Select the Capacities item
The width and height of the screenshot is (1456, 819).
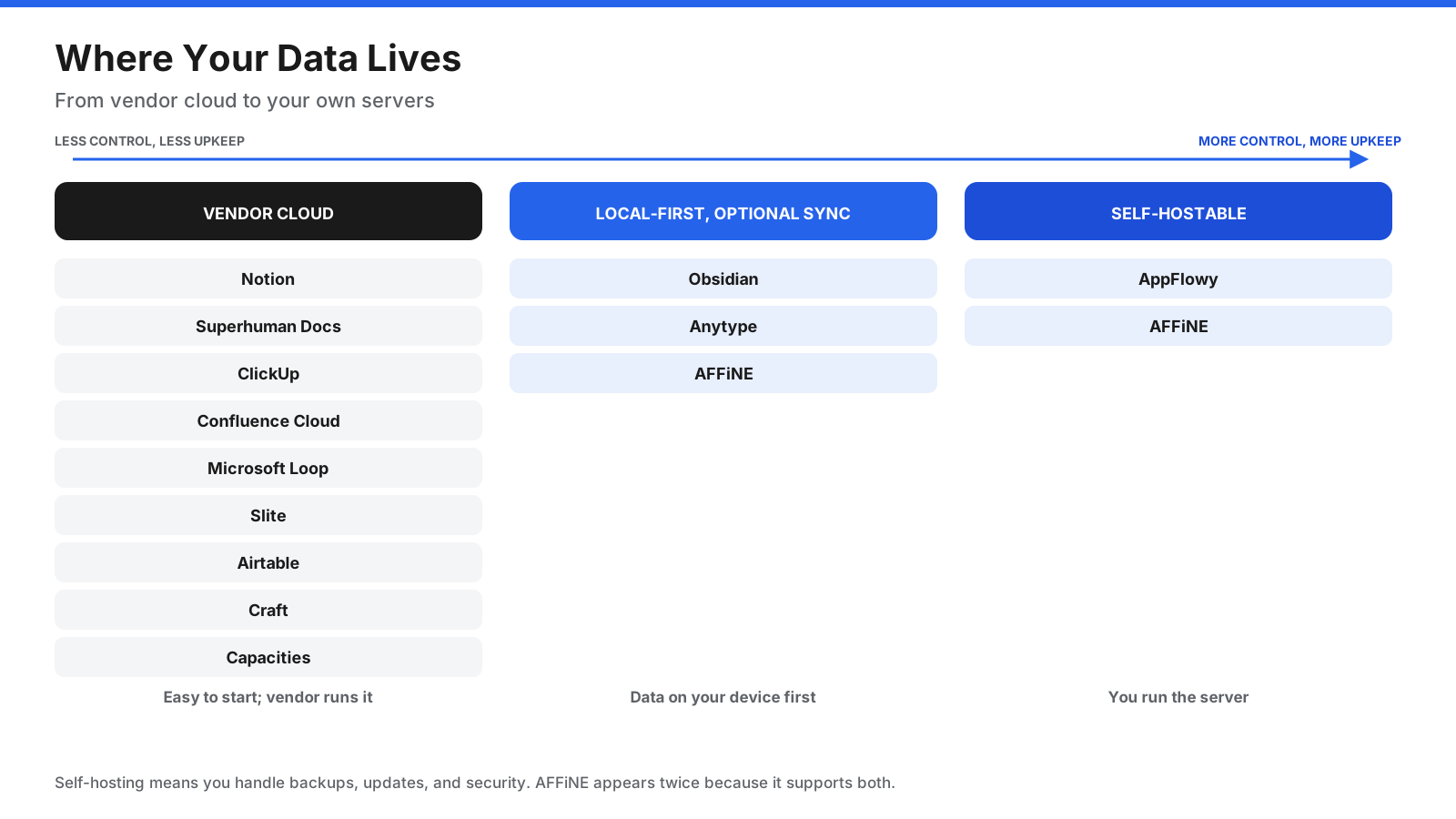pyautogui.click(x=268, y=657)
